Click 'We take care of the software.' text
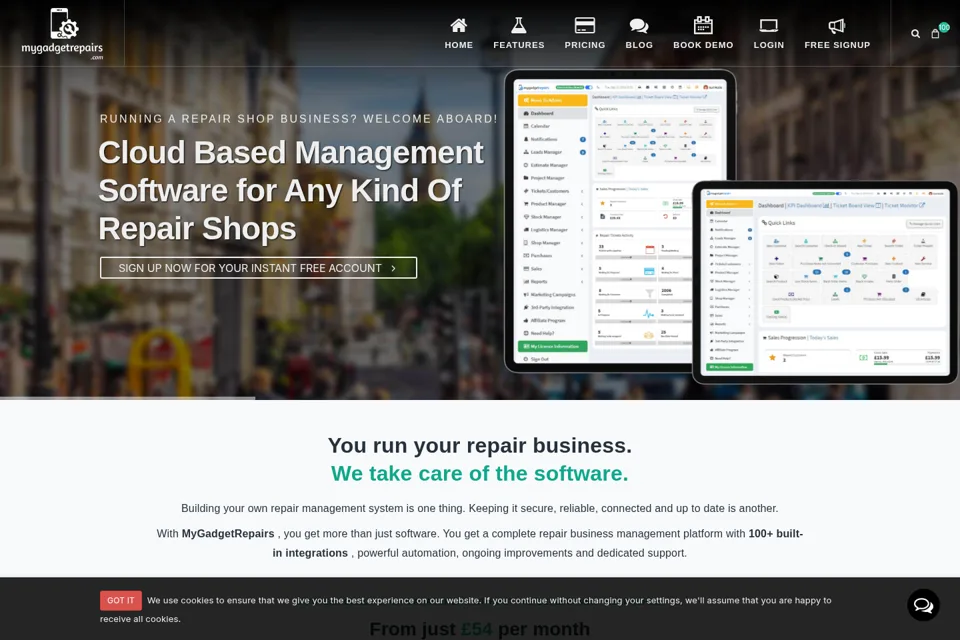The width and height of the screenshot is (960, 640). click(x=479, y=473)
